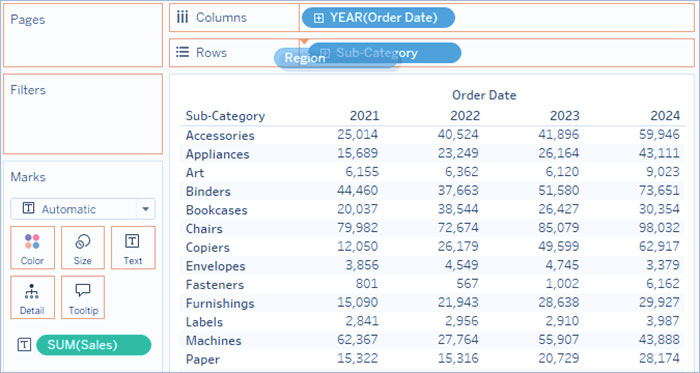Click the Envelopes 2023 value 4,745
The height and width of the screenshot is (373, 700).
562,265
